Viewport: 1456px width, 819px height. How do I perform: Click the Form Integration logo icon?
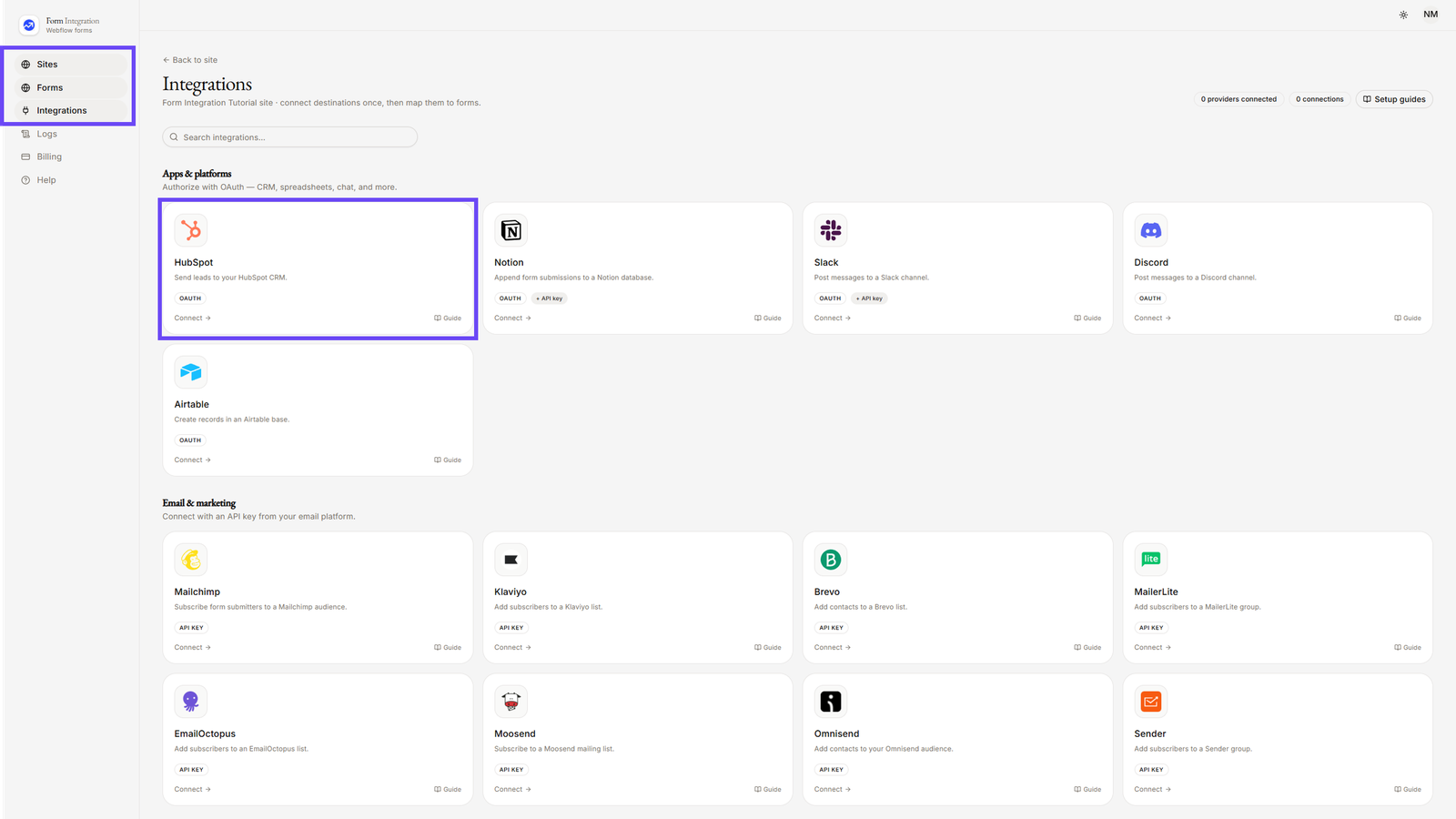29,25
